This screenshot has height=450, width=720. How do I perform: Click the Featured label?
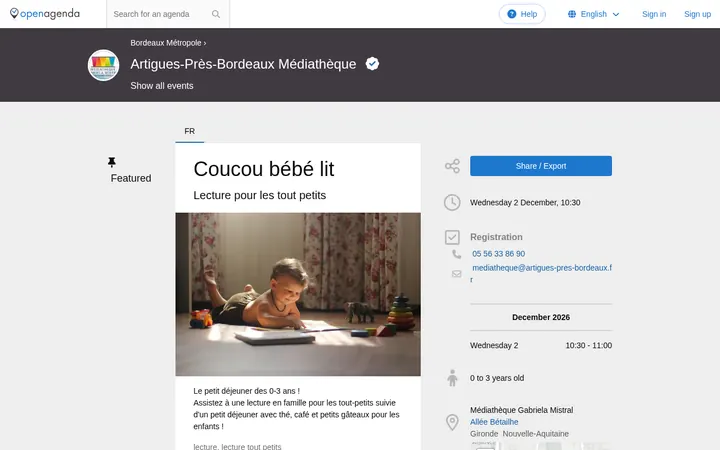(131, 178)
